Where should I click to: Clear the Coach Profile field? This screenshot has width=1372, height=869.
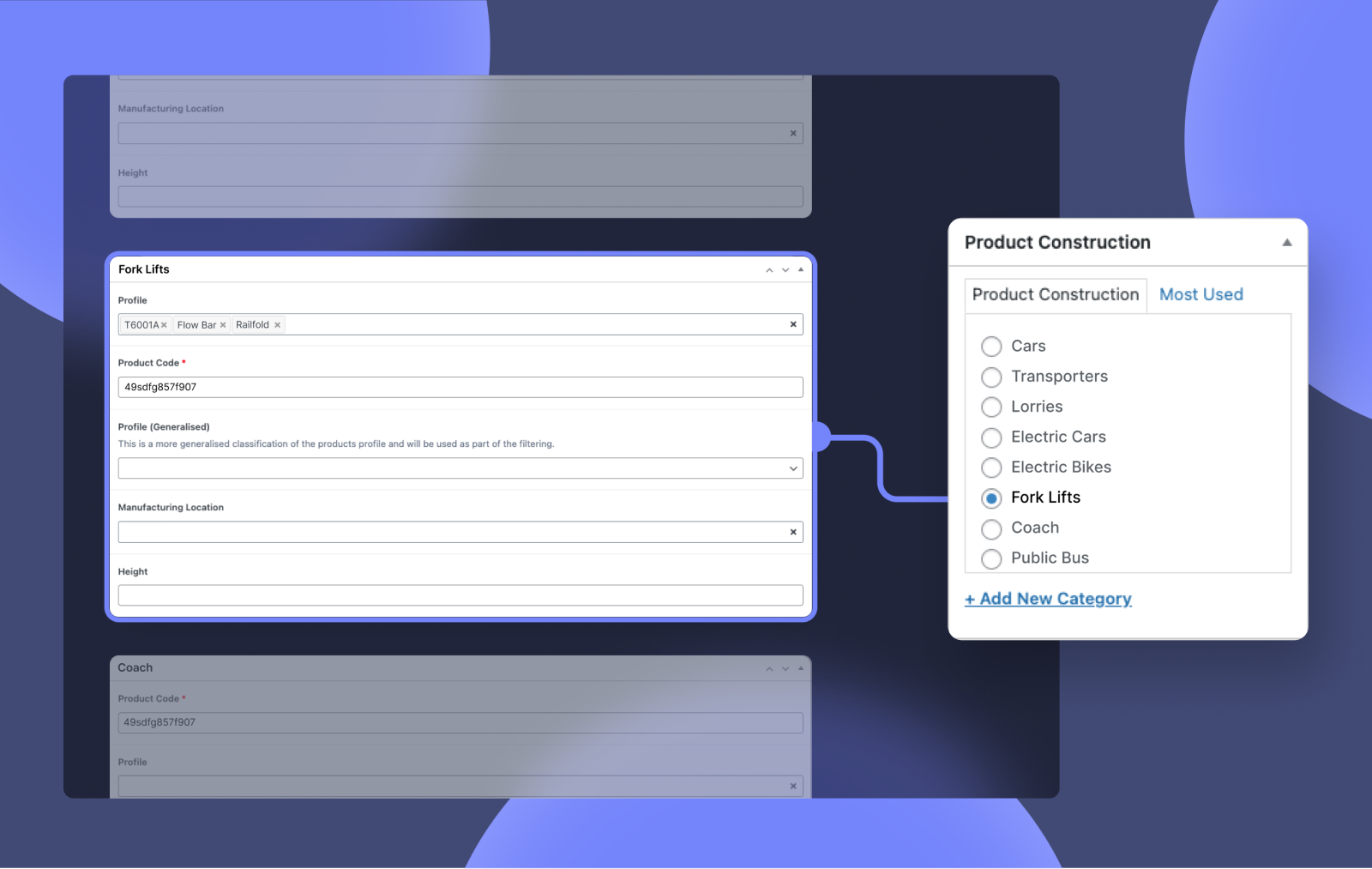(793, 786)
